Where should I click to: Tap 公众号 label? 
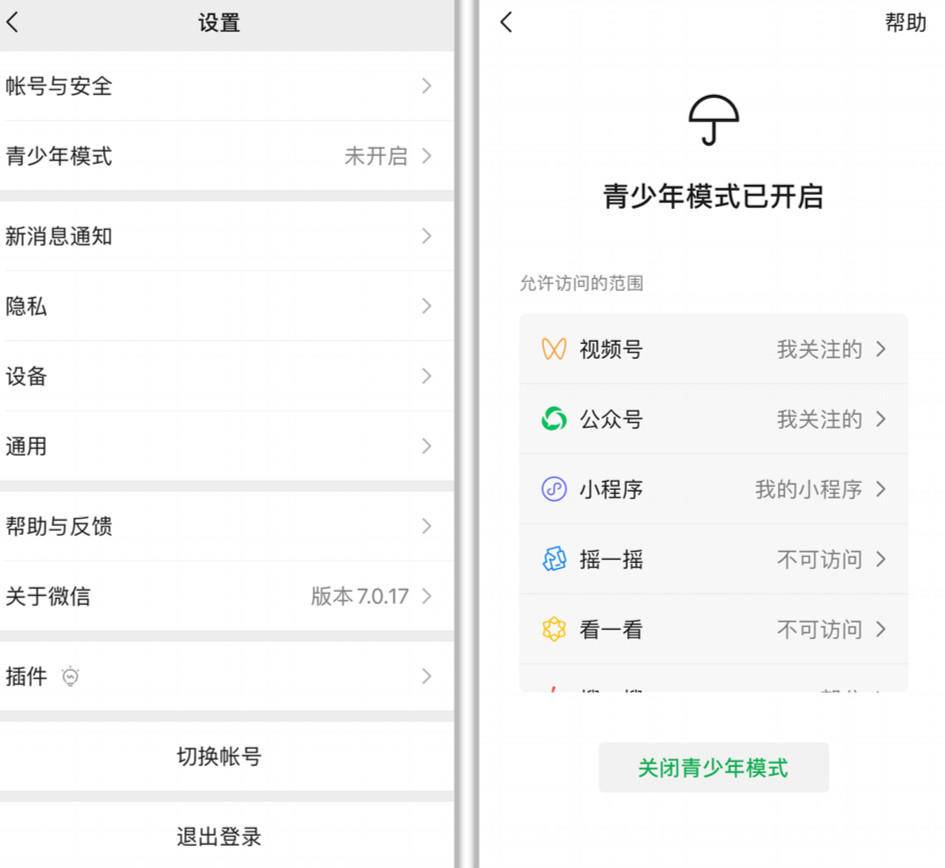[611, 419]
